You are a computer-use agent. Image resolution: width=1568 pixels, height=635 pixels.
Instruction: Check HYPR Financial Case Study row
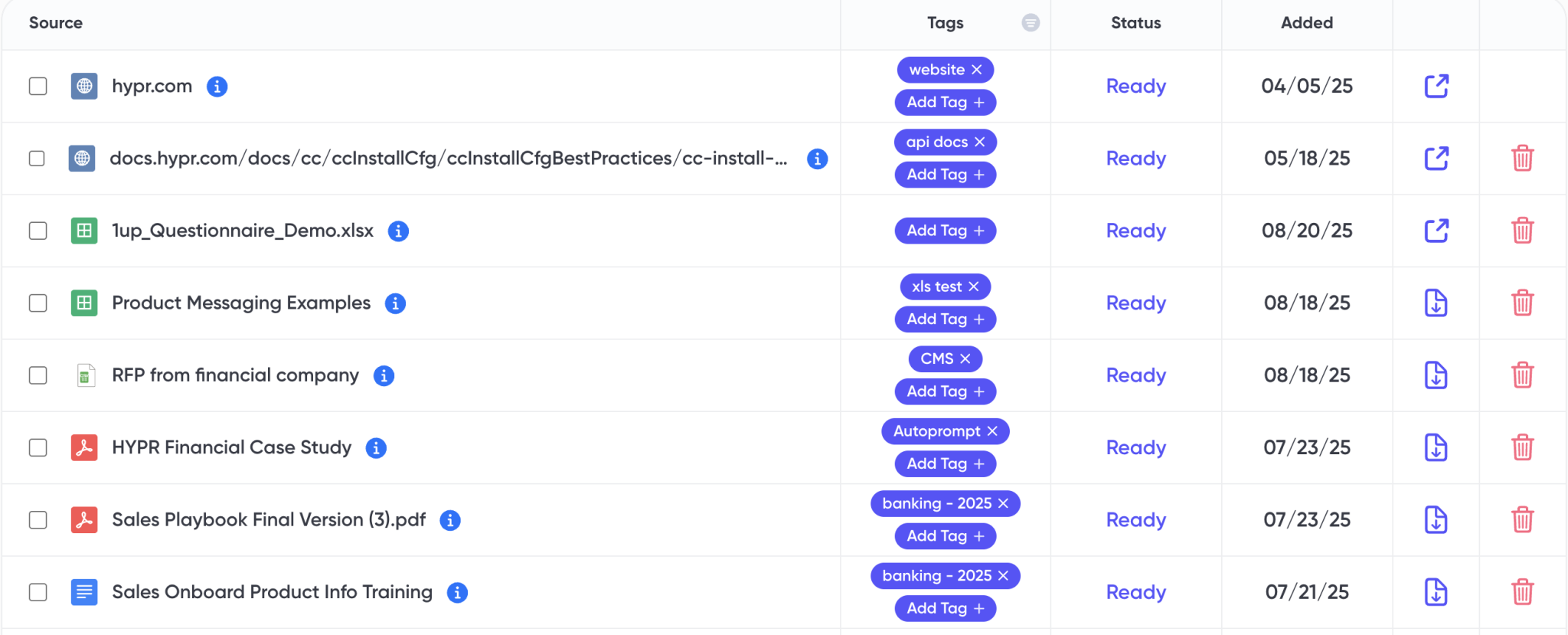[38, 447]
